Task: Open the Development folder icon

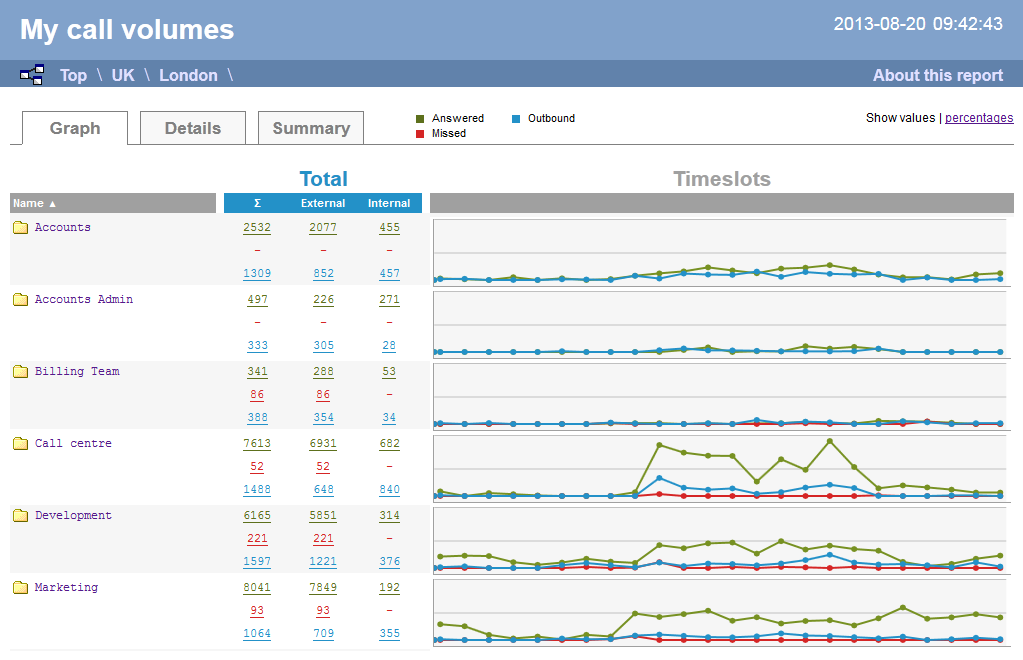Action: coord(20,516)
